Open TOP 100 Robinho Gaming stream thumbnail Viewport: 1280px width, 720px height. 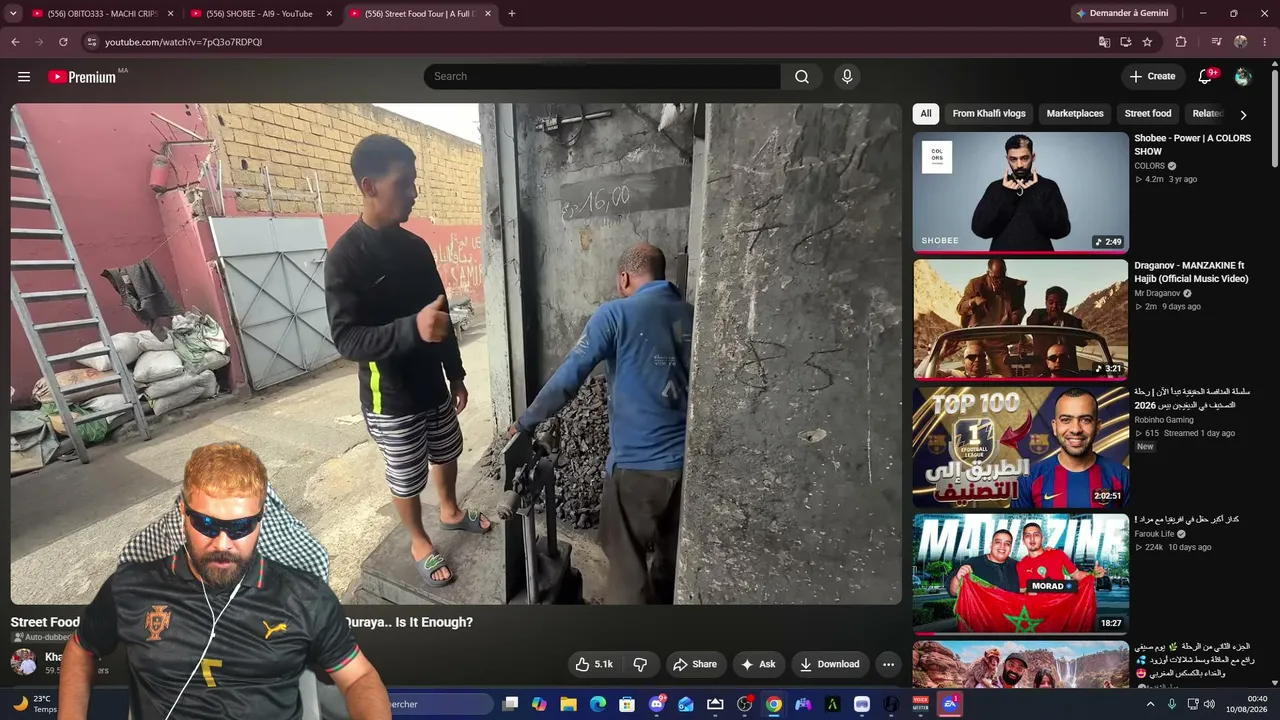1021,447
